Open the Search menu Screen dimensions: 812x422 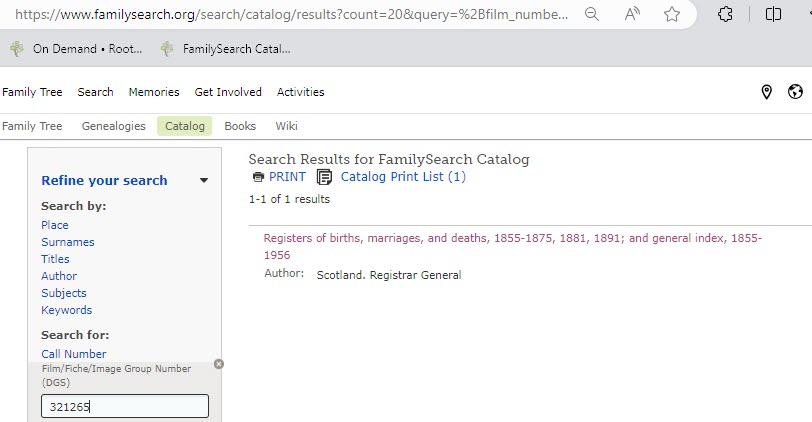[95, 92]
